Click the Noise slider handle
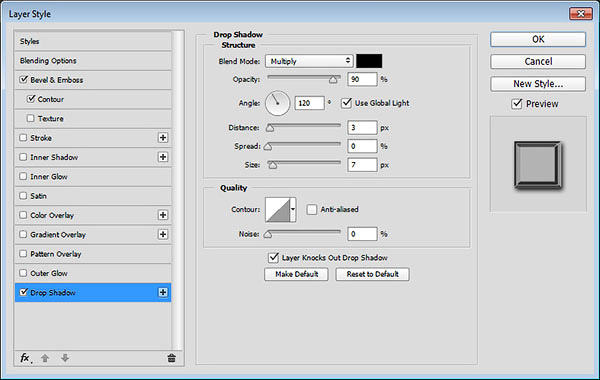 click(x=268, y=234)
